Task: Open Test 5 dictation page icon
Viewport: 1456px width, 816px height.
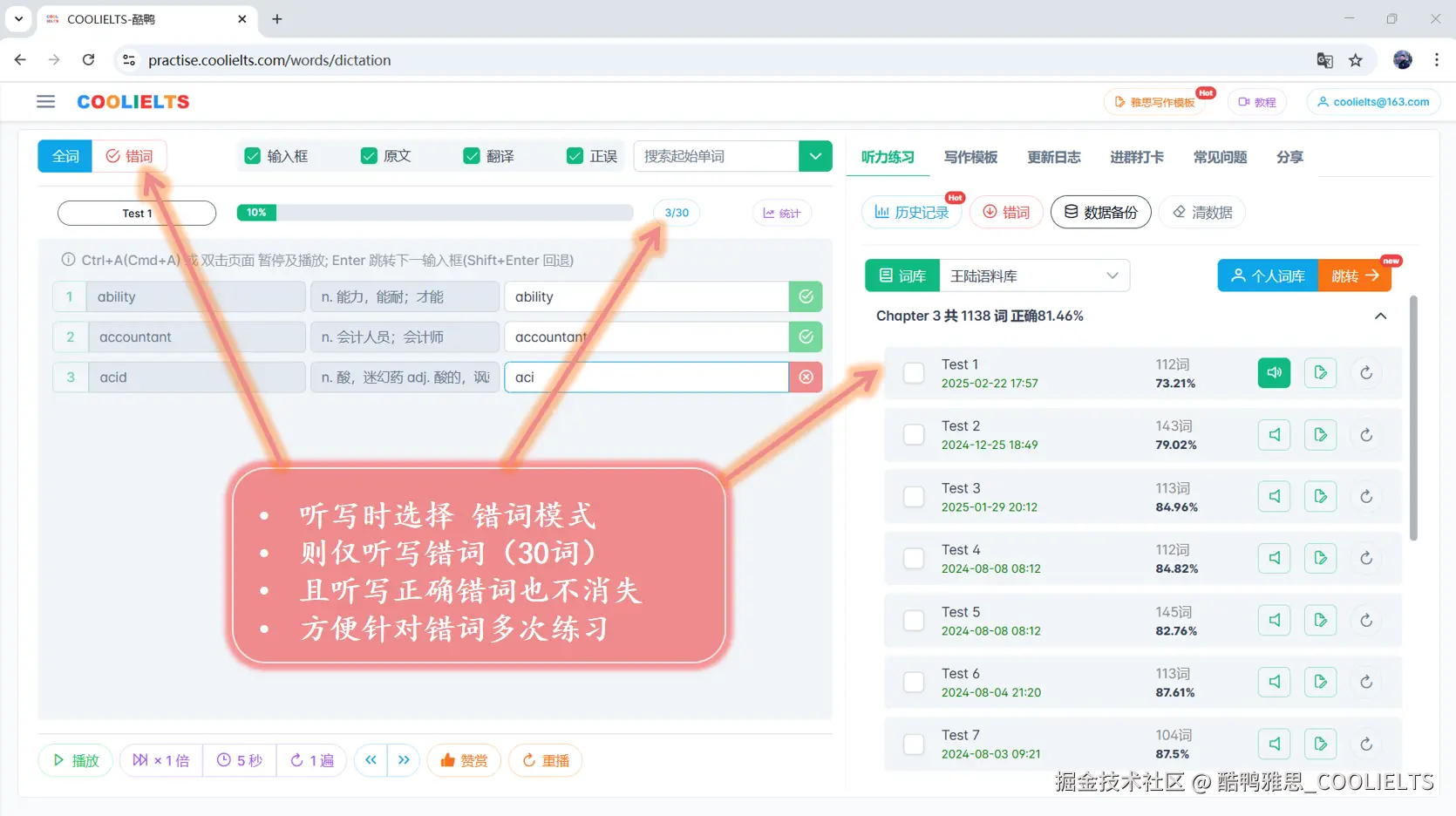Action: [1321, 620]
